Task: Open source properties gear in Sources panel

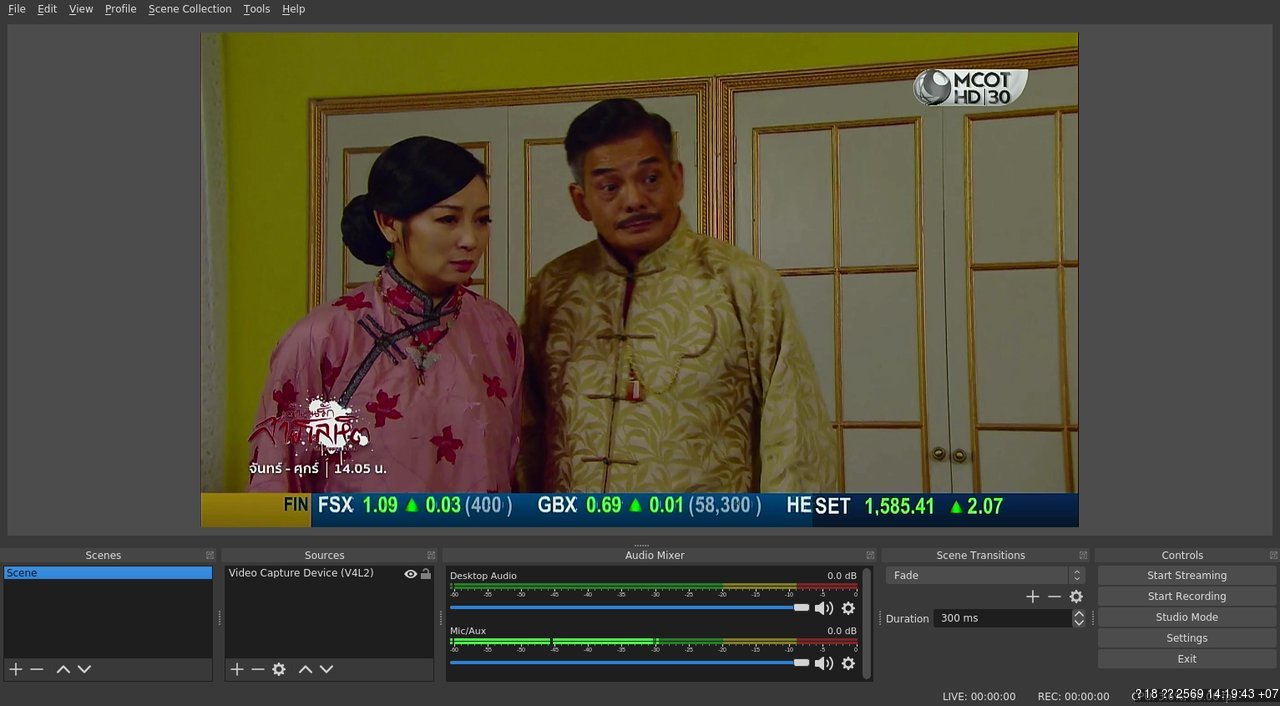Action: (x=279, y=669)
